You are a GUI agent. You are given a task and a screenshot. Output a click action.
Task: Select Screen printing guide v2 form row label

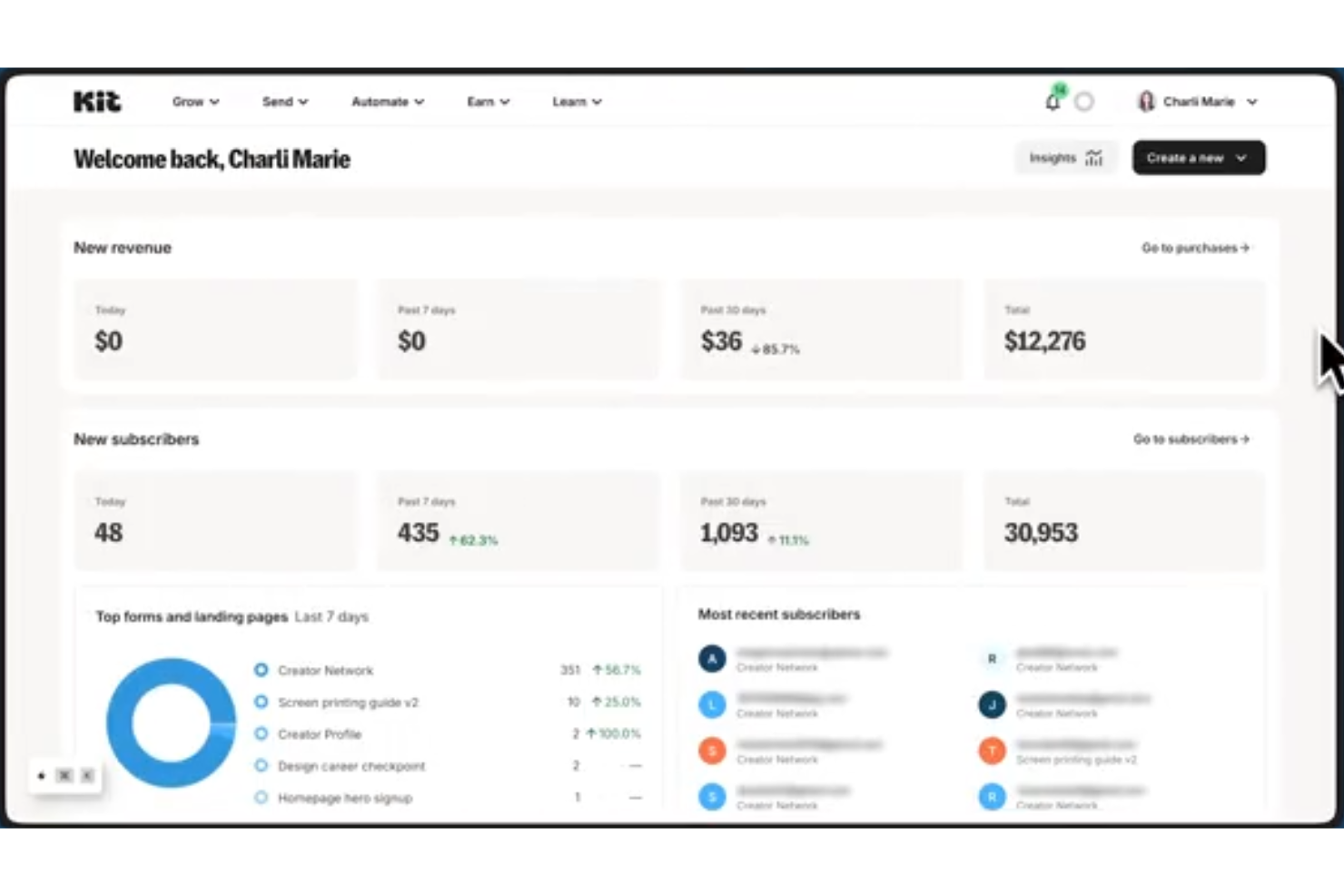[x=348, y=703]
